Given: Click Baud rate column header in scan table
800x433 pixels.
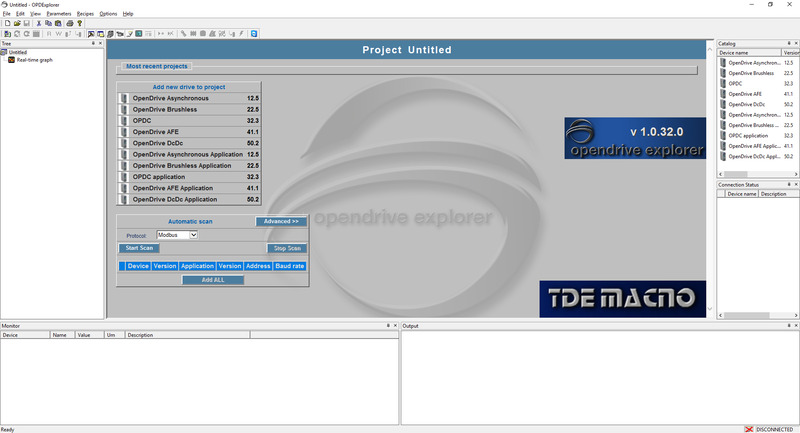Looking at the screenshot, I should point(290,266).
